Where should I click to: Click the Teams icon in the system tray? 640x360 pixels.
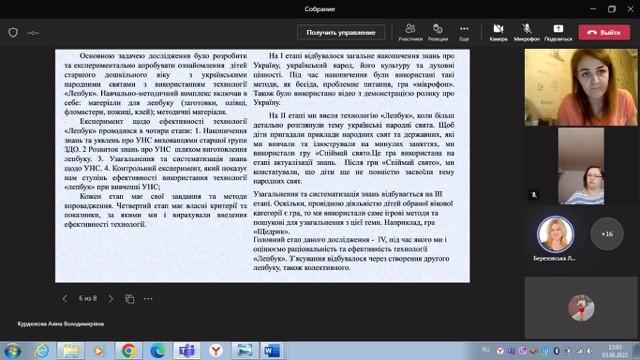coord(511,351)
